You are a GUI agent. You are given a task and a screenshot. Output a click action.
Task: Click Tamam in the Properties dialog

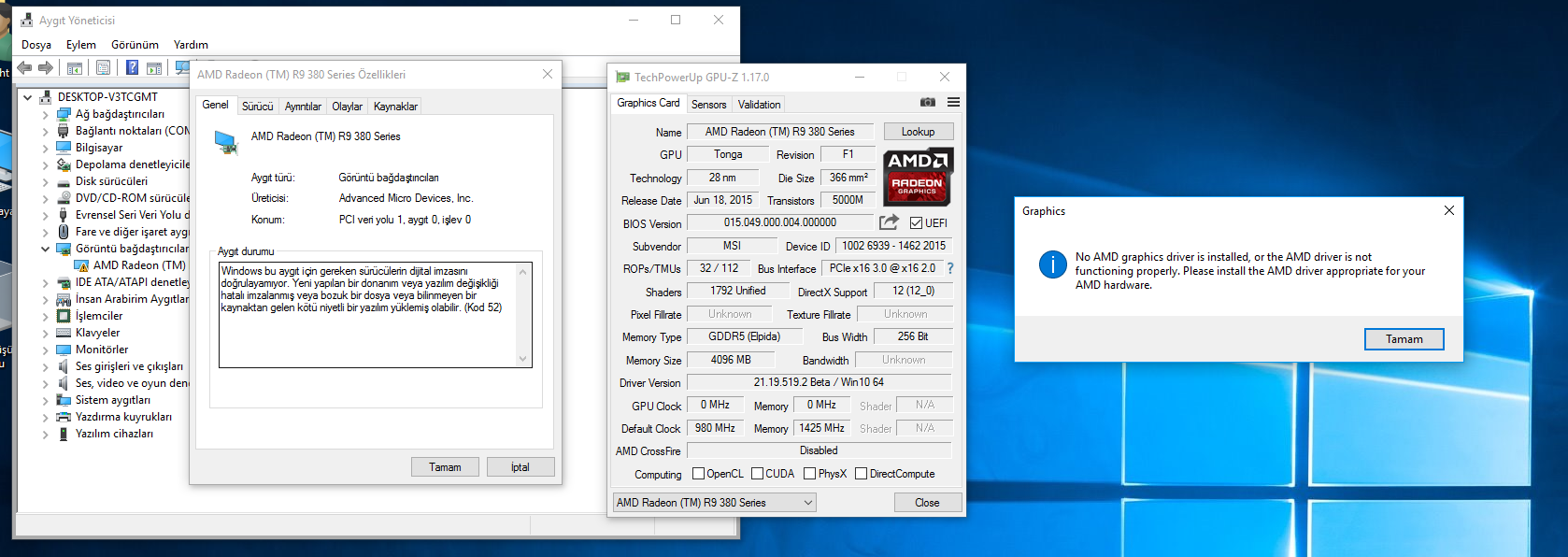(x=445, y=467)
